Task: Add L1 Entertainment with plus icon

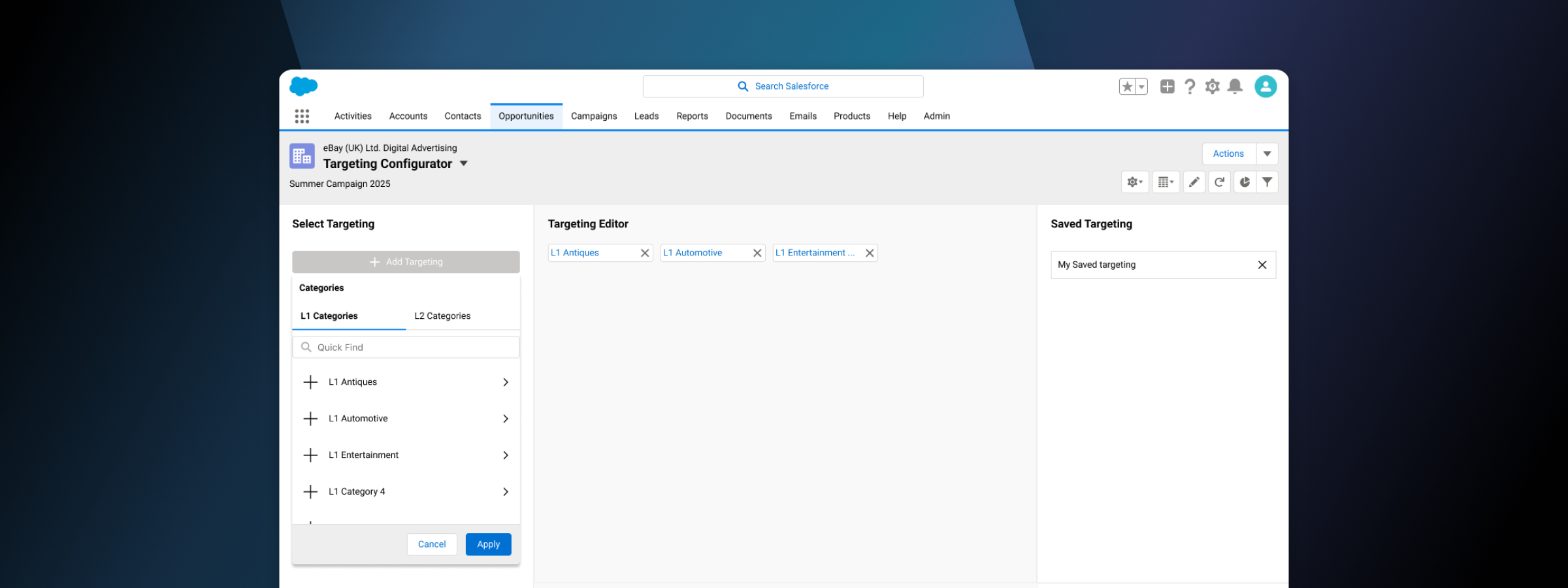Action: click(x=311, y=455)
